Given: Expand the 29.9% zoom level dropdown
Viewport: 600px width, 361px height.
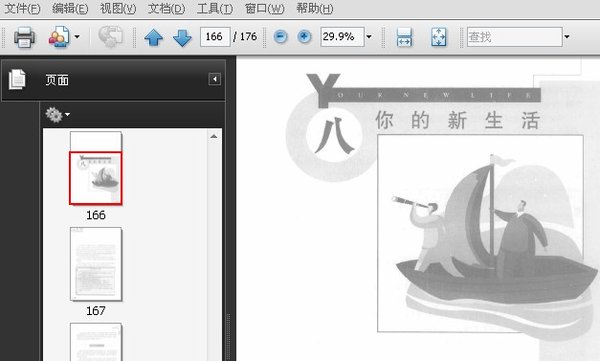Looking at the screenshot, I should (x=369, y=37).
